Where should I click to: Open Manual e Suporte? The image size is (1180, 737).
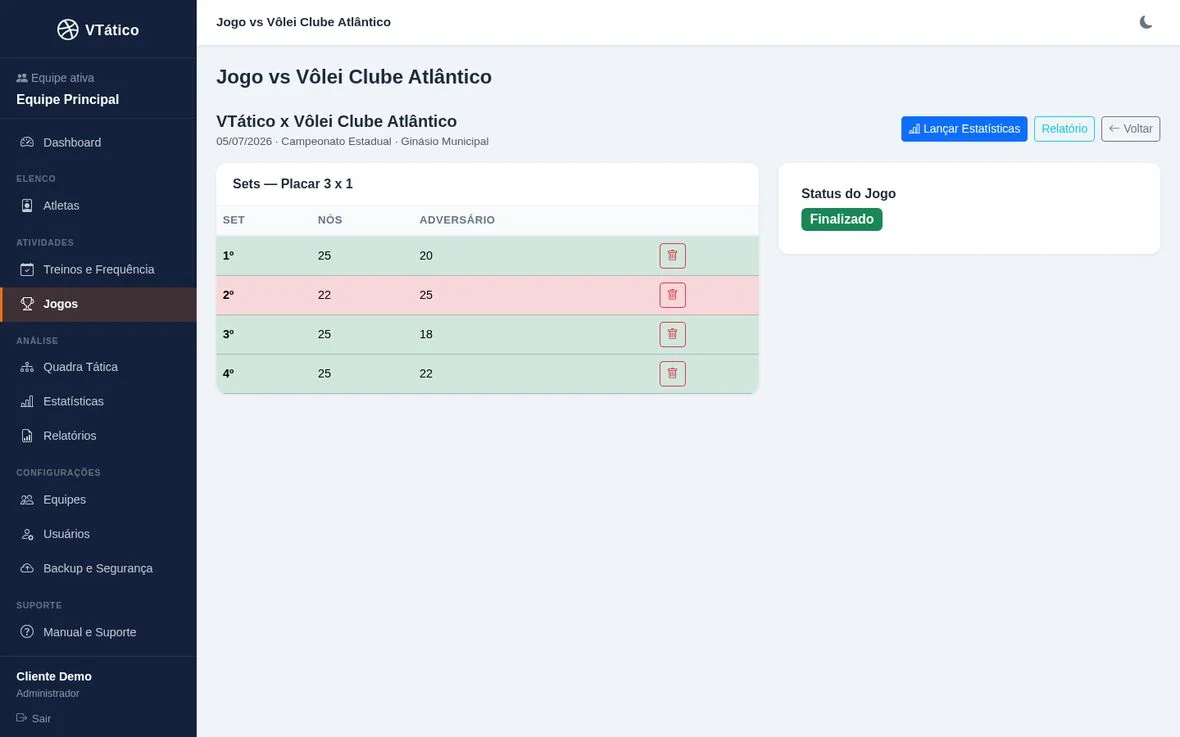pos(99,632)
